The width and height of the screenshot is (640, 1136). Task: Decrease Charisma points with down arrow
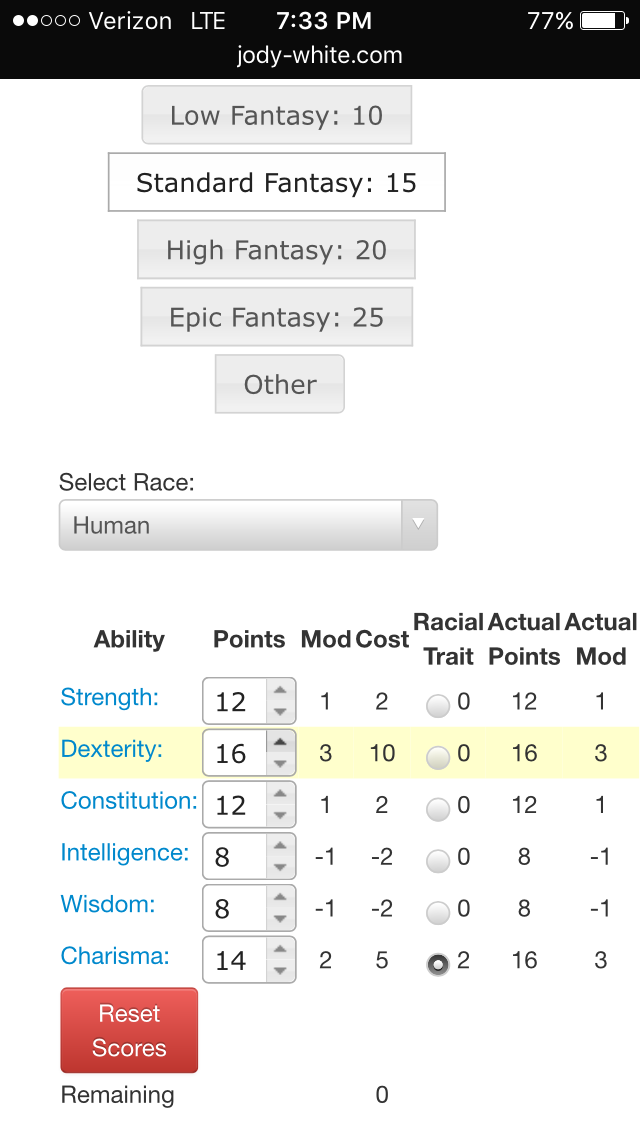[280, 972]
